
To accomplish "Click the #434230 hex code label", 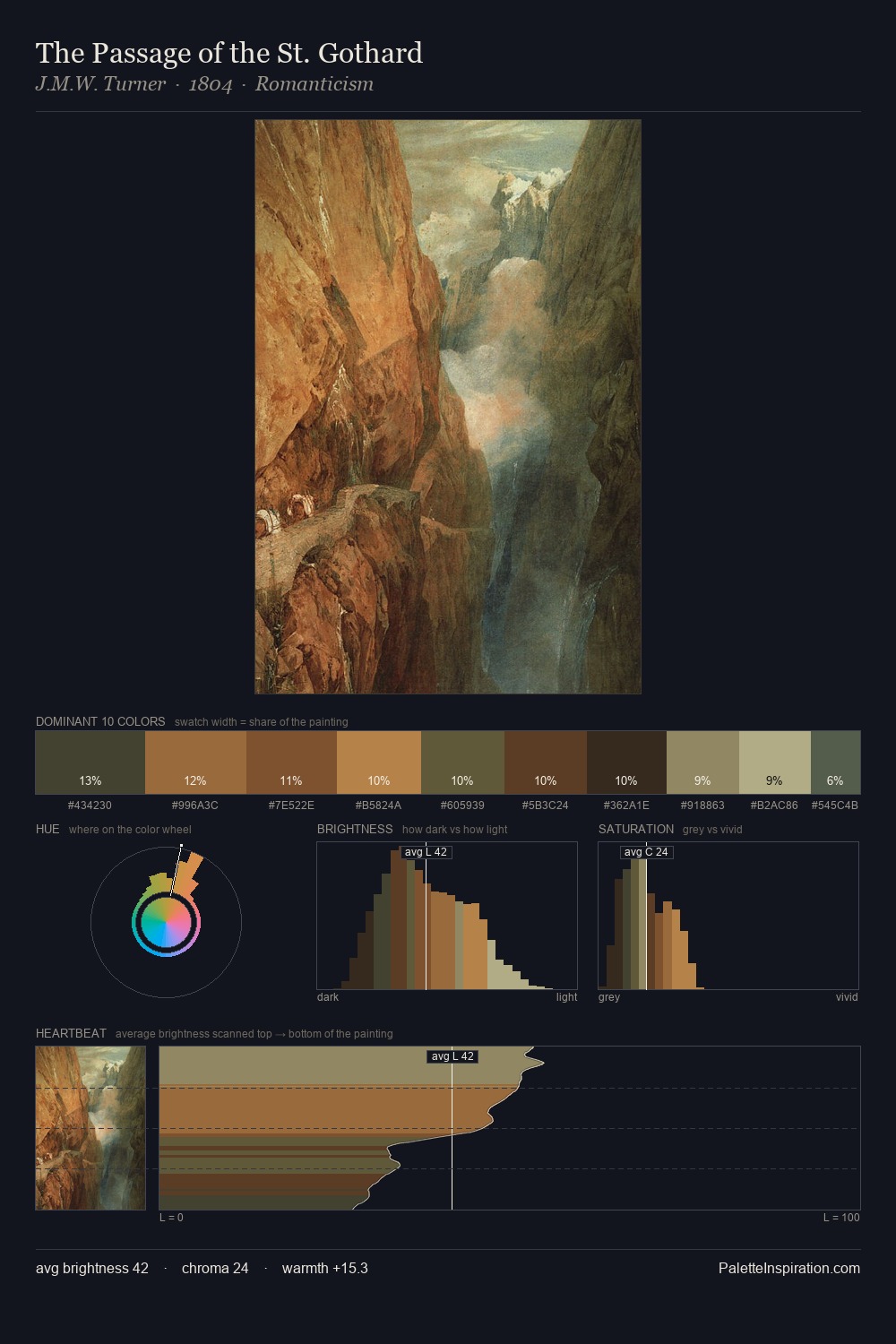I will [x=90, y=806].
